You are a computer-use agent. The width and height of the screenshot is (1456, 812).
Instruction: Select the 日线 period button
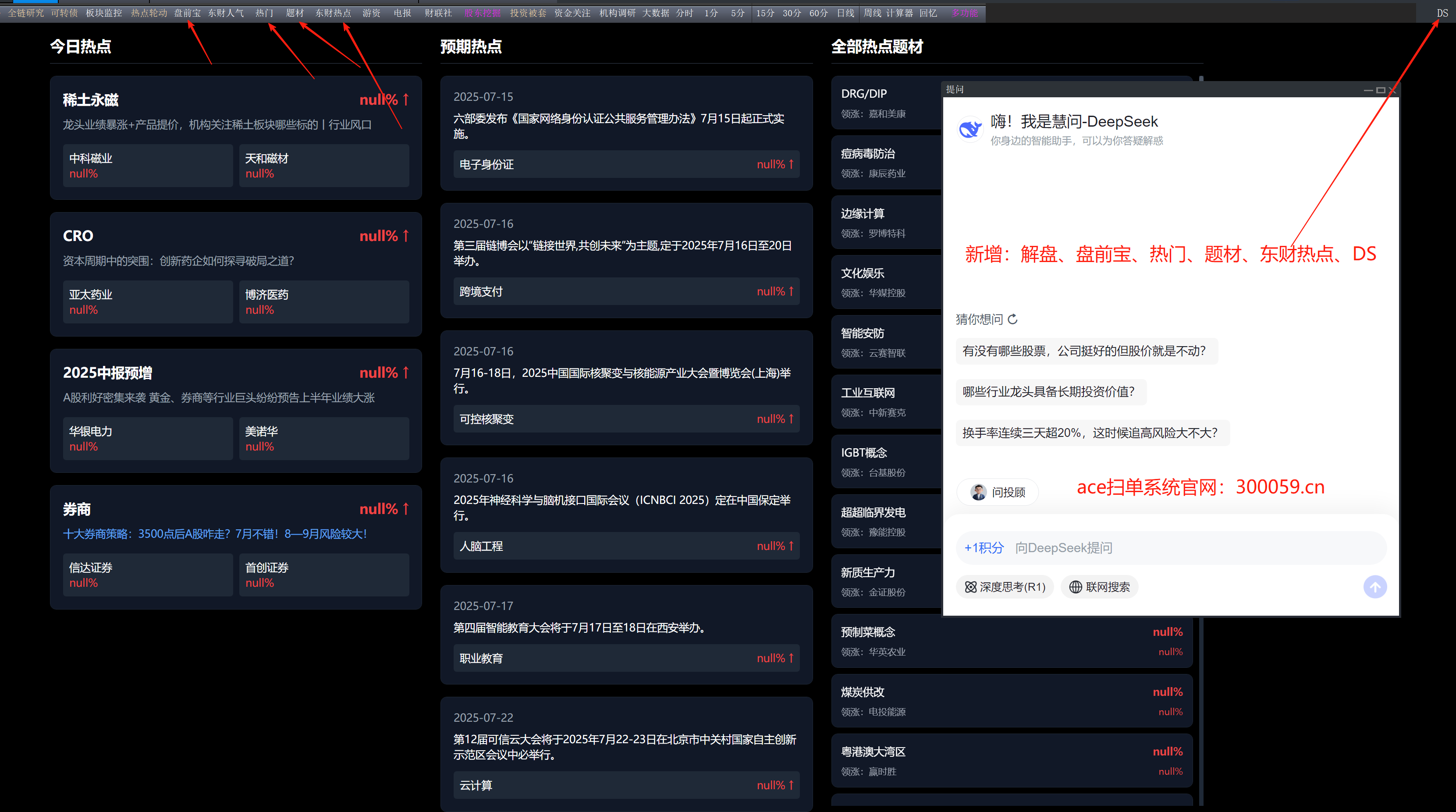point(845,13)
